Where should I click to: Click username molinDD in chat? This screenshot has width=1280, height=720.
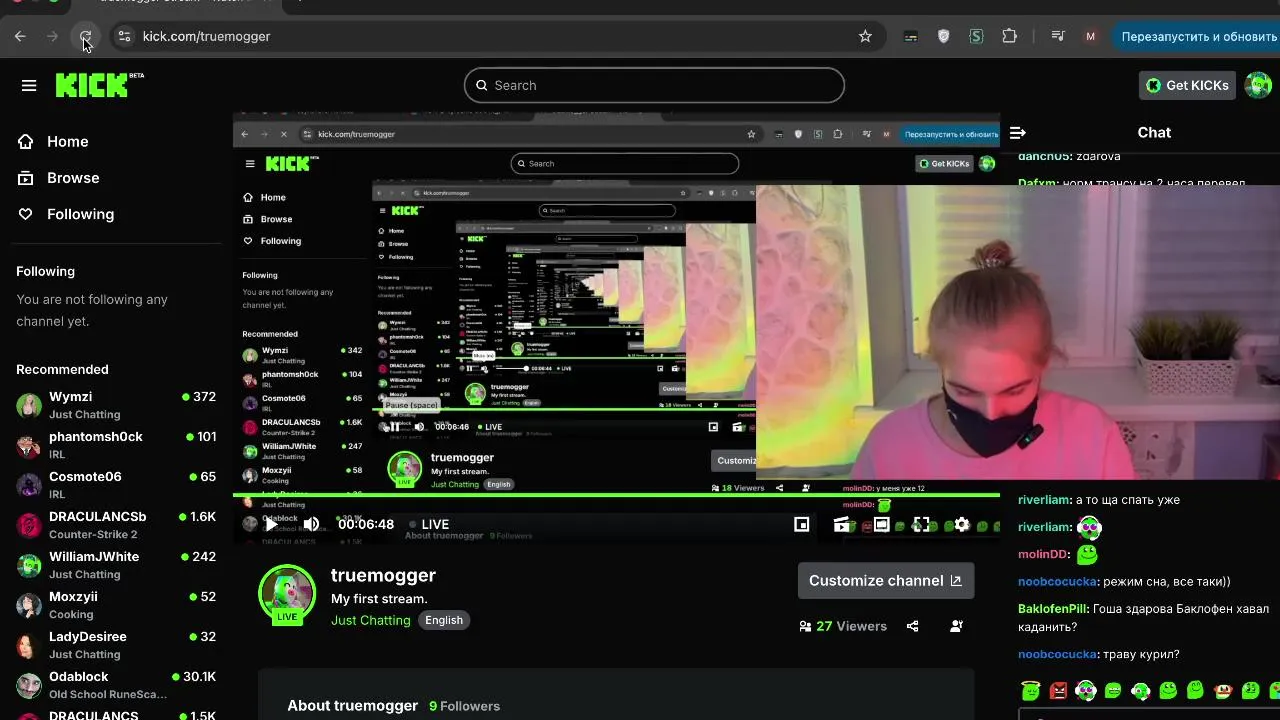pyautogui.click(x=1043, y=554)
